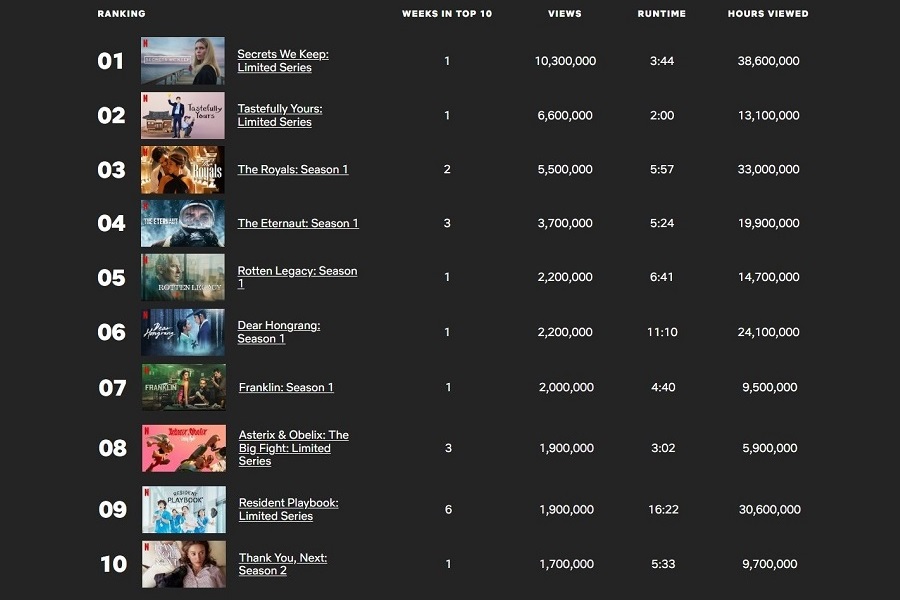Click the 11:10 runtime value

tap(662, 332)
